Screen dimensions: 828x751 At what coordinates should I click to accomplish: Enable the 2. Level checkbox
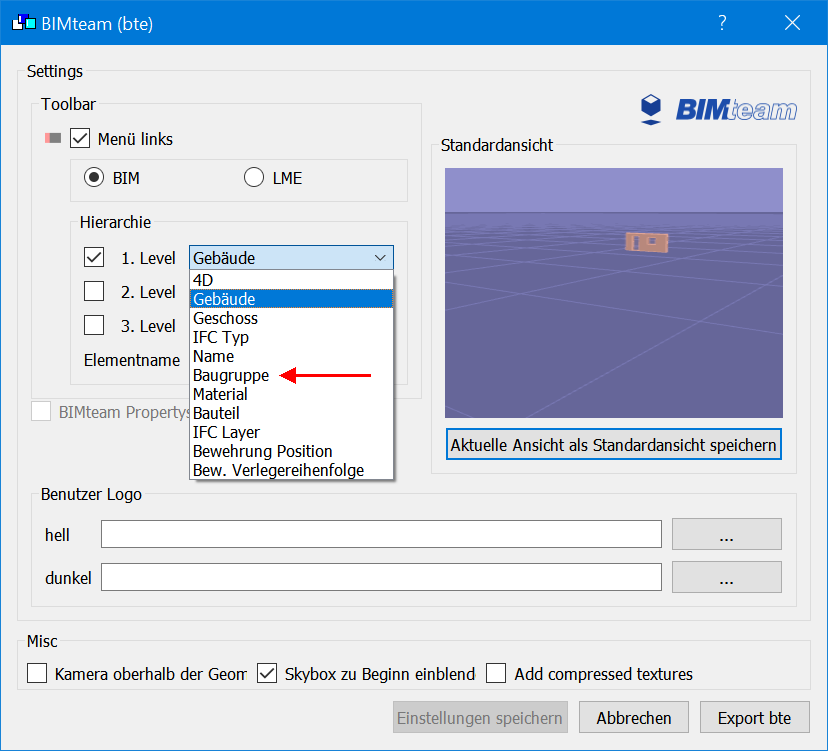94,291
